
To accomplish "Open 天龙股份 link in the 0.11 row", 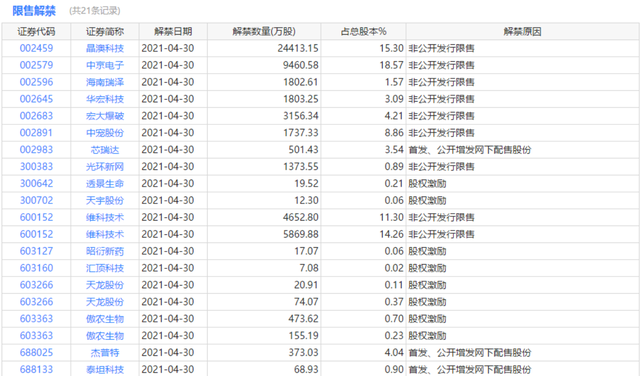I will click(x=105, y=285).
